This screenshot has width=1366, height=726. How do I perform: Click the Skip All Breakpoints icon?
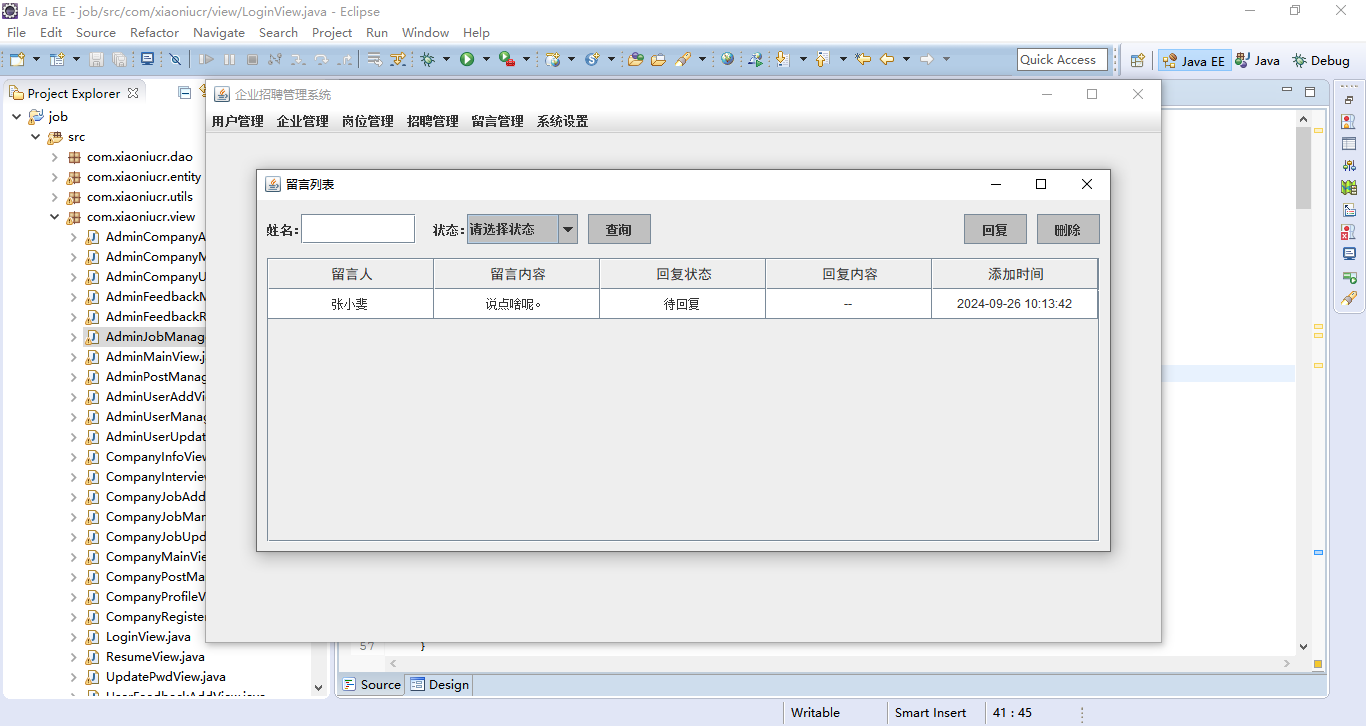pyautogui.click(x=175, y=60)
